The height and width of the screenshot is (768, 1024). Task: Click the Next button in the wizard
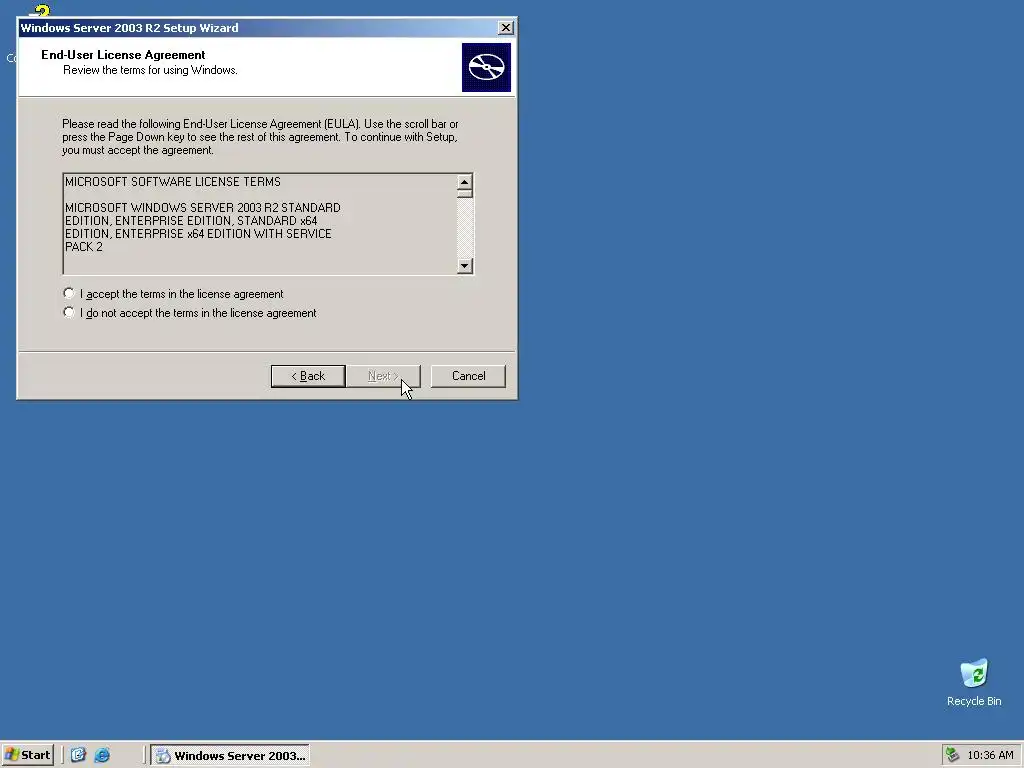click(383, 376)
